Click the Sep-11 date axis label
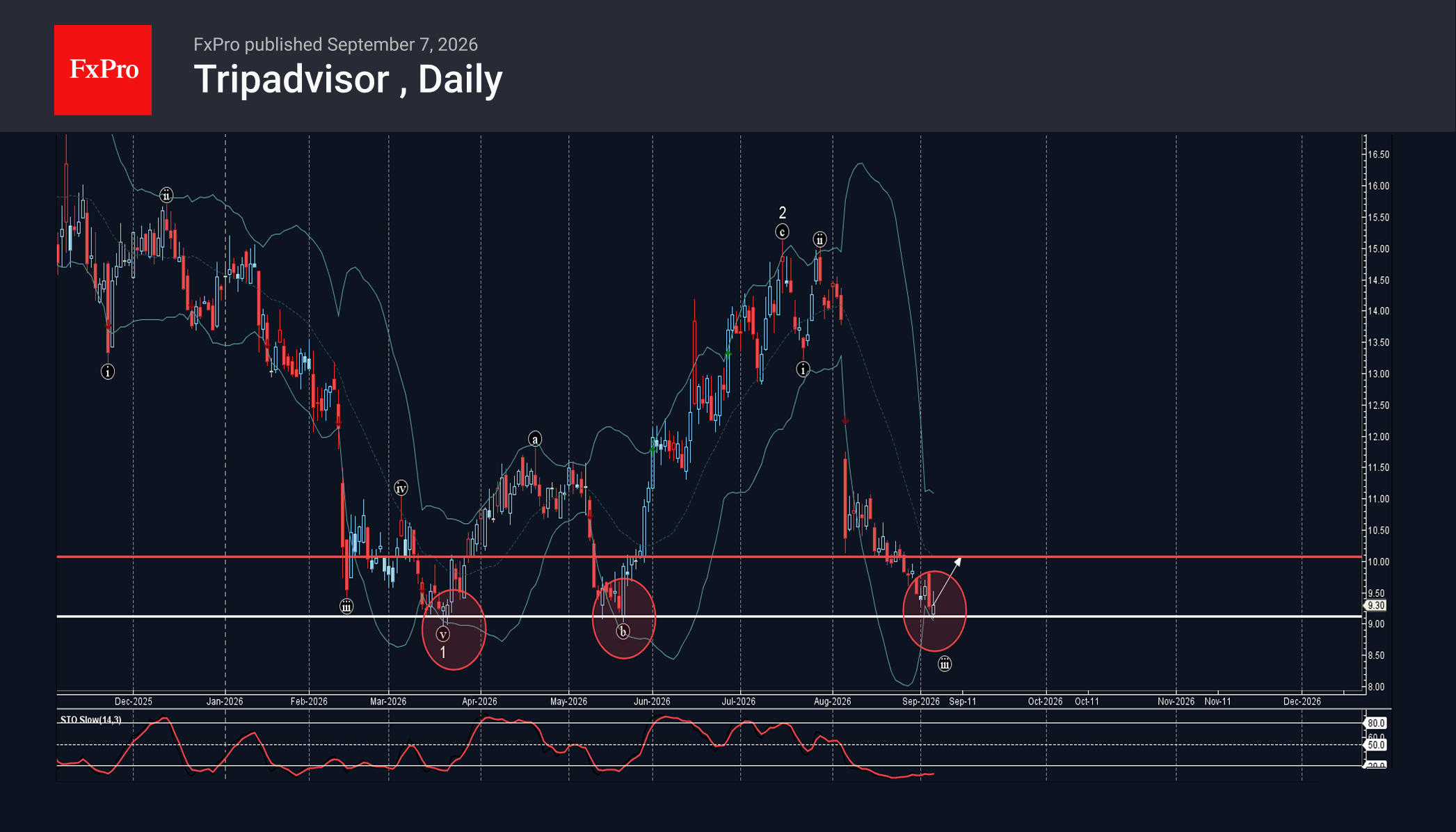Viewport: 1456px width, 832px height. coord(963,701)
